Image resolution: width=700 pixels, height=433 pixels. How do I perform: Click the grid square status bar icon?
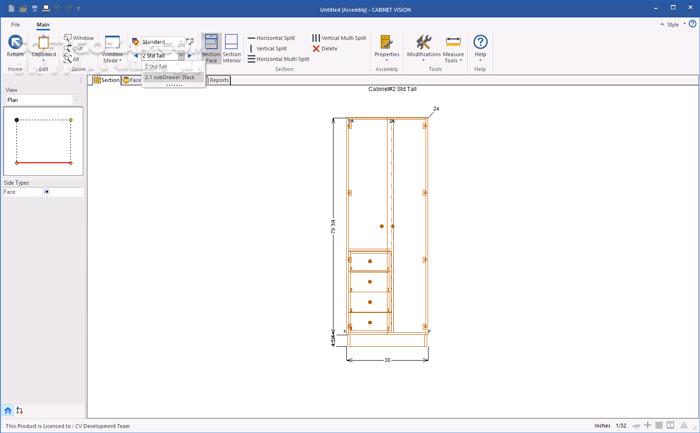[659, 425]
